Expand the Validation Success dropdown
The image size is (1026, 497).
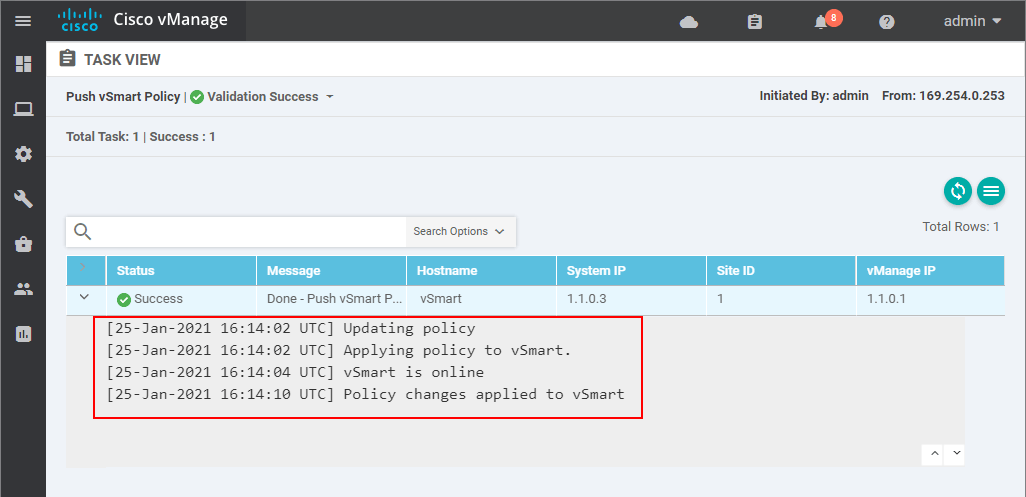pos(330,97)
